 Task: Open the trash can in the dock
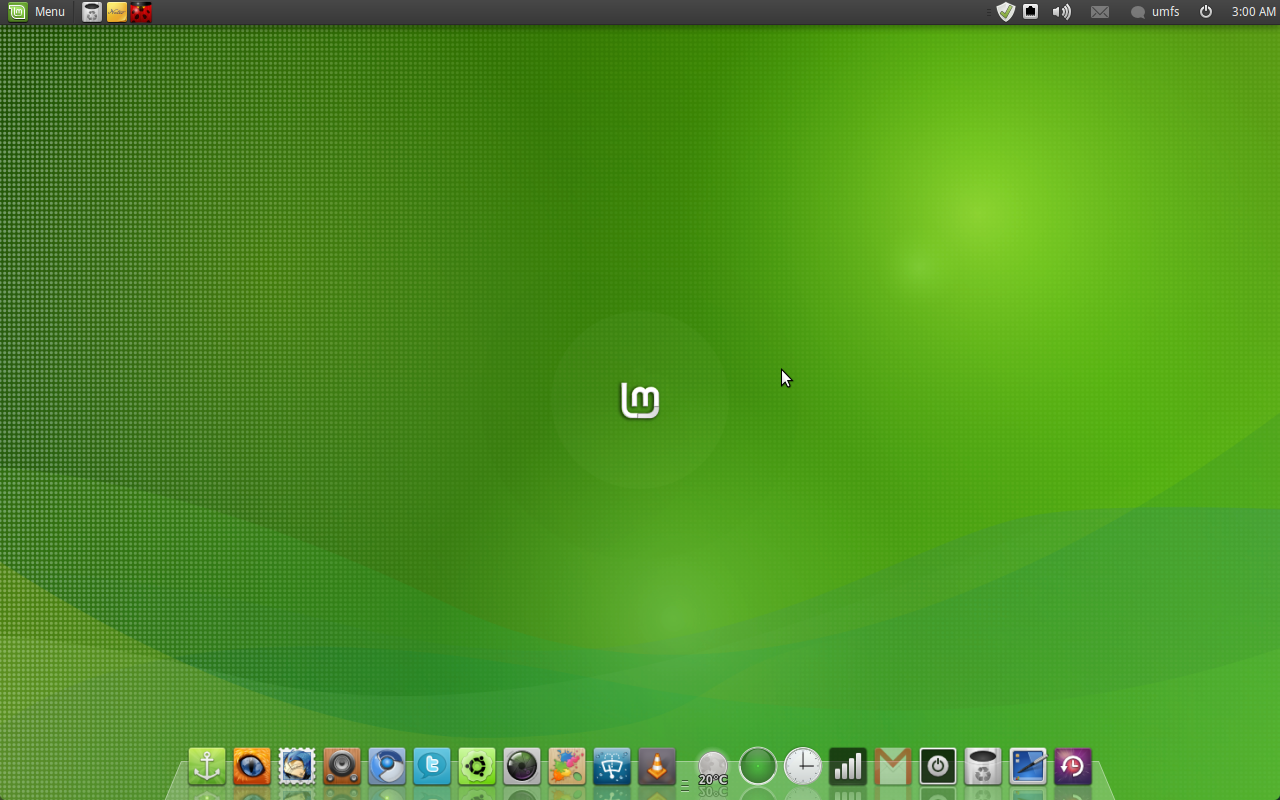983,767
